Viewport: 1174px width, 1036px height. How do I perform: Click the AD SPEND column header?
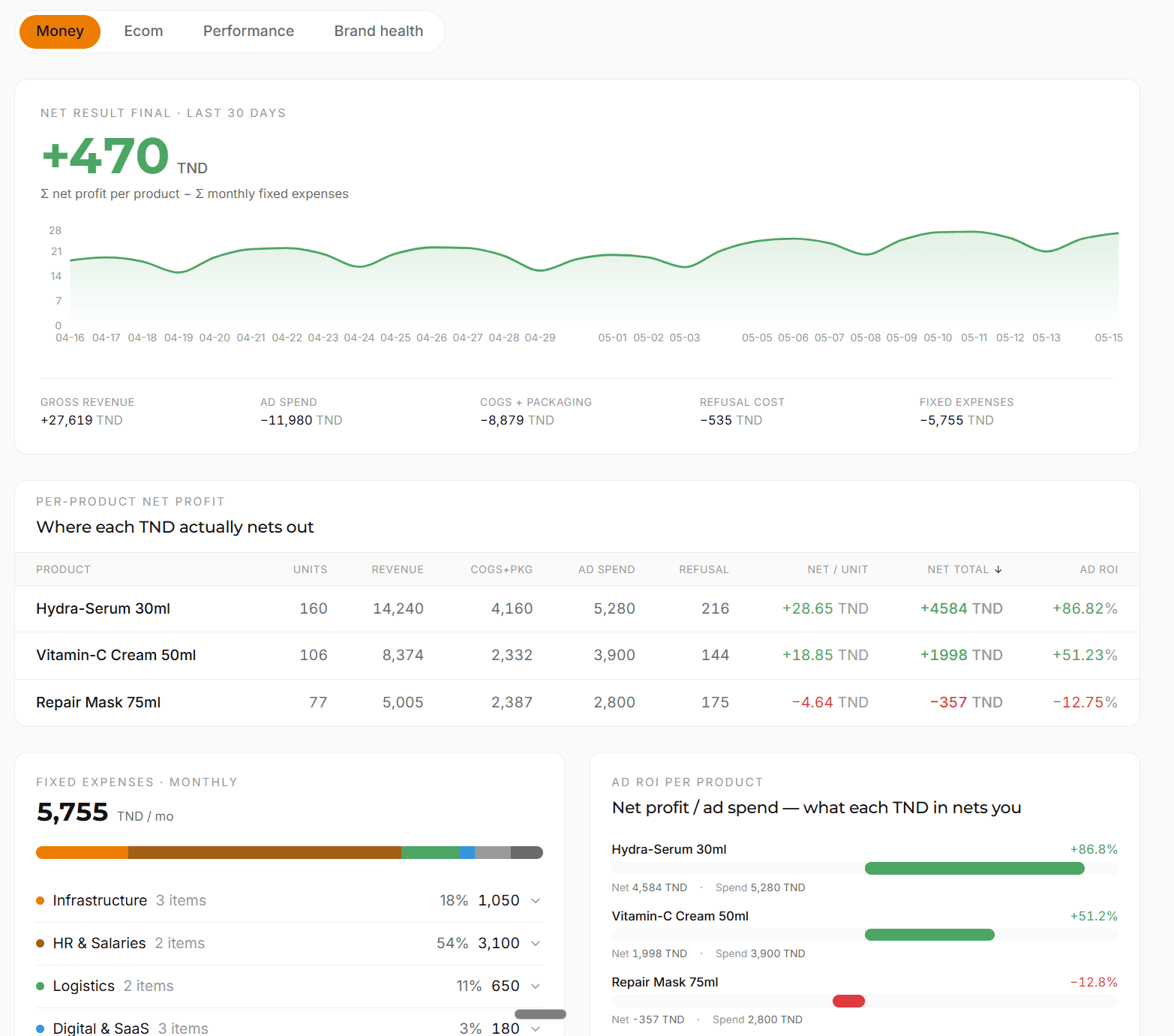[606, 569]
